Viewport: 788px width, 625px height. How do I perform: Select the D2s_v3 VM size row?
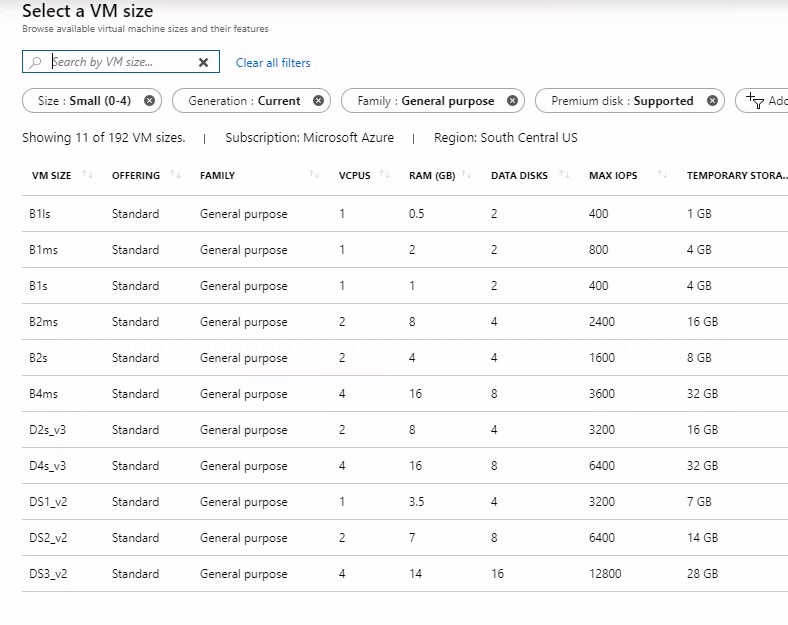coord(405,430)
